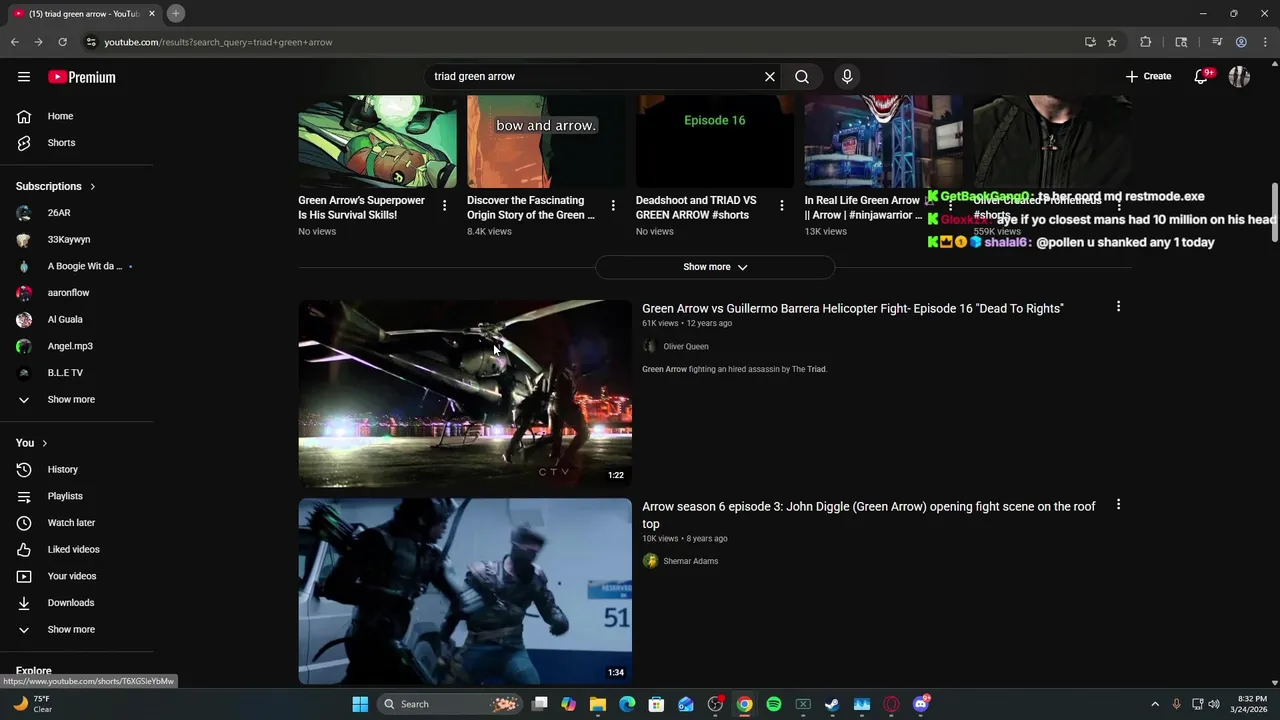The width and height of the screenshot is (1280, 720).
Task: Click the YouTube Premium logo
Action: pyautogui.click(x=82, y=77)
